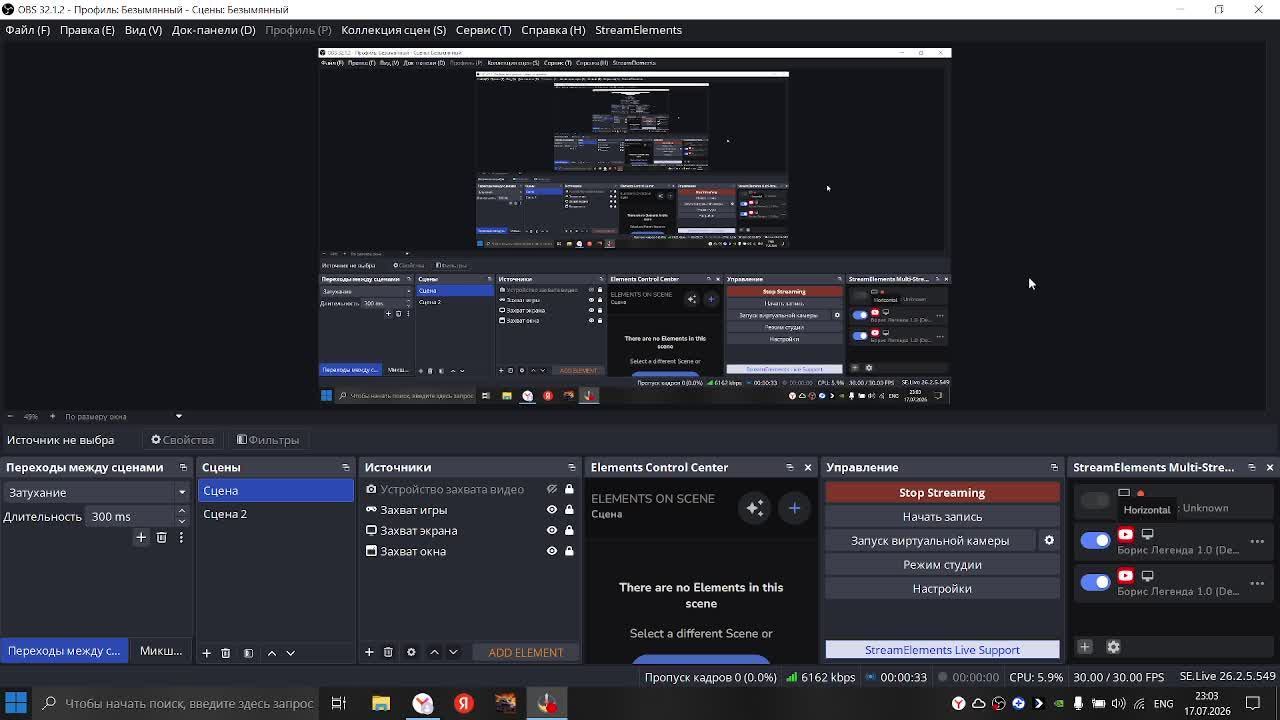The image size is (1280, 720).
Task: Unlock the Устройство захвата видео source
Action: [569, 489]
